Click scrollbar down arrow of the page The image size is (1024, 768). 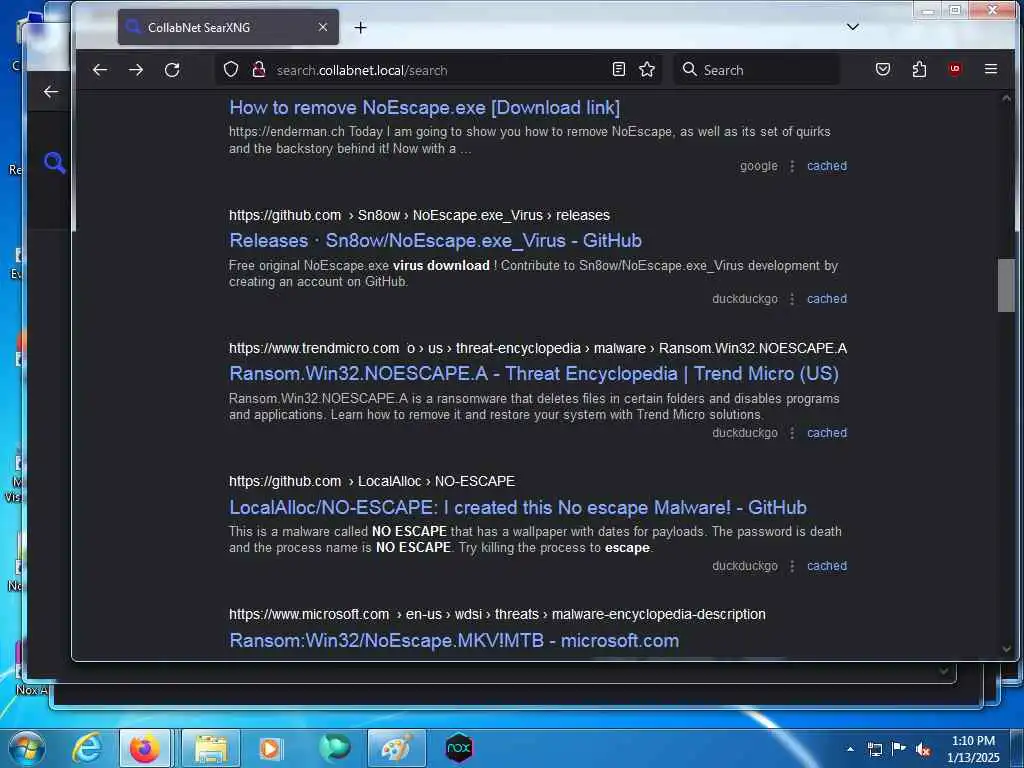[x=1006, y=649]
